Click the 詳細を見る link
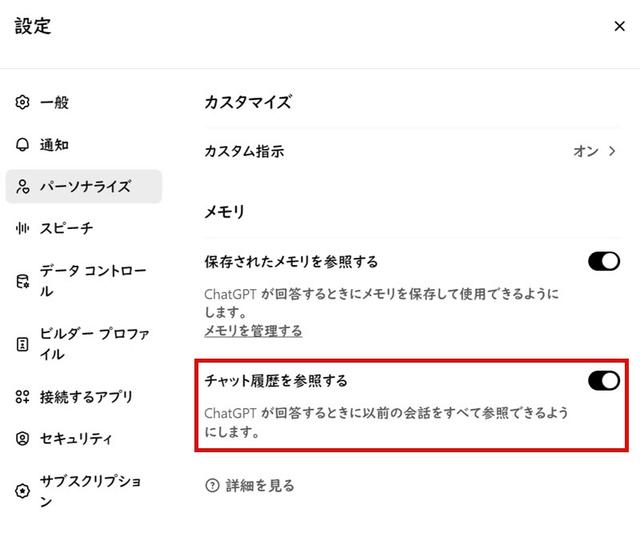640x538 pixels. [260, 486]
